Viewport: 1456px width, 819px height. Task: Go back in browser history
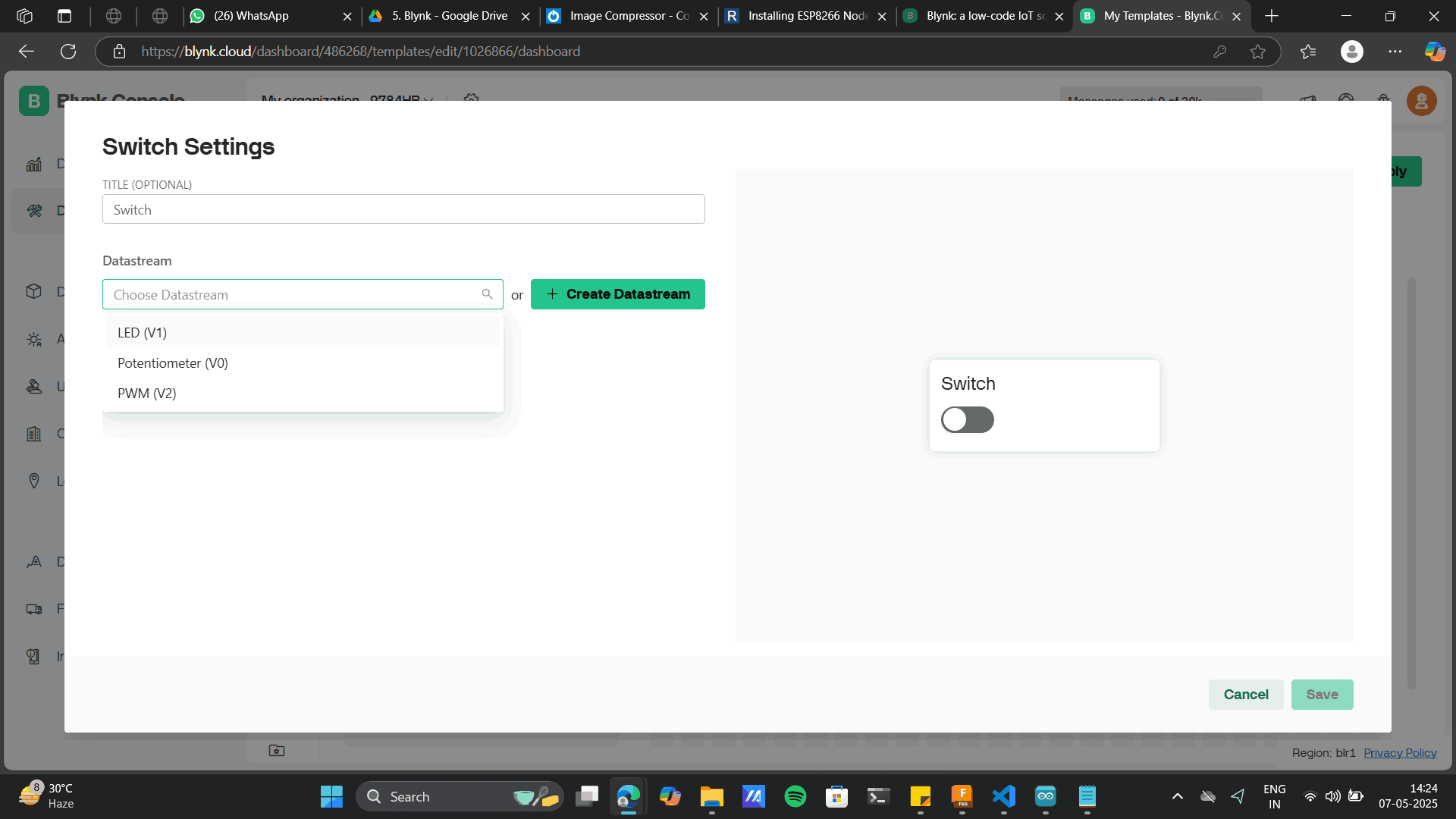pyautogui.click(x=27, y=52)
